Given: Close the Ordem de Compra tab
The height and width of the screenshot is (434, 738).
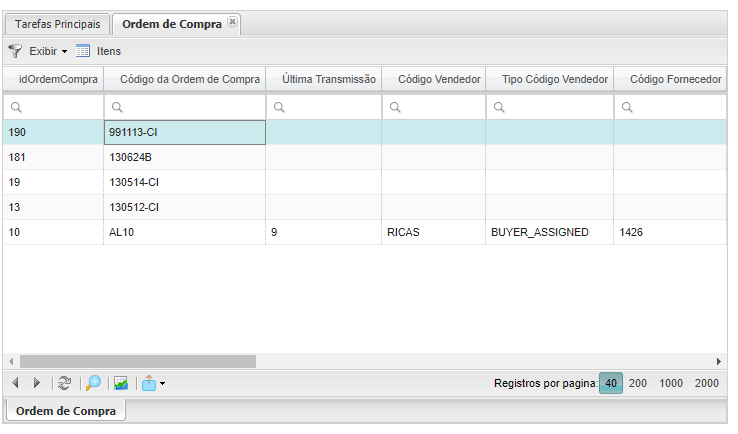Looking at the screenshot, I should tap(232, 21).
